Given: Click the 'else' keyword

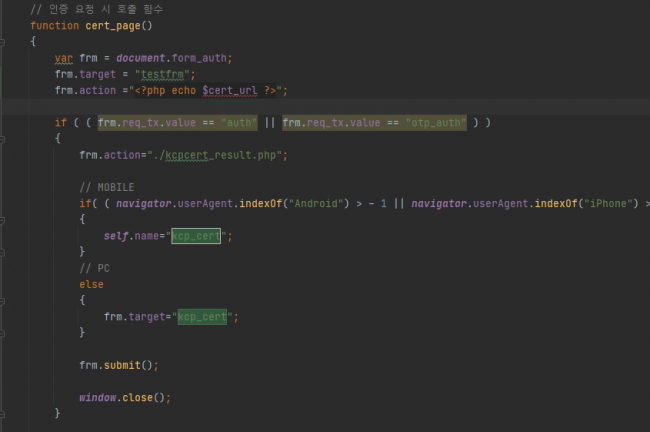Looking at the screenshot, I should point(91,284).
